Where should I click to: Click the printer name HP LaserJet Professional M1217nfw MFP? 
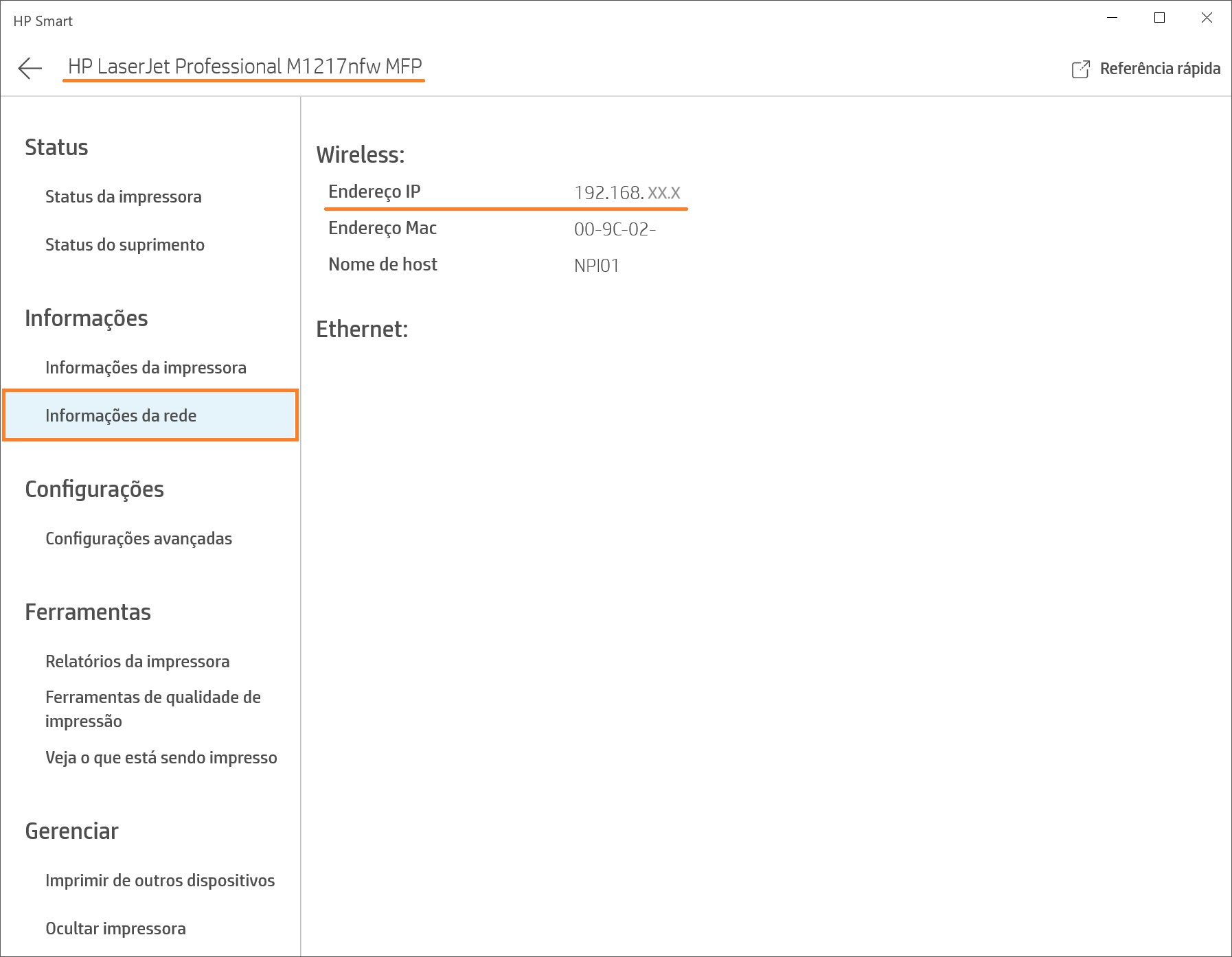pos(244,67)
